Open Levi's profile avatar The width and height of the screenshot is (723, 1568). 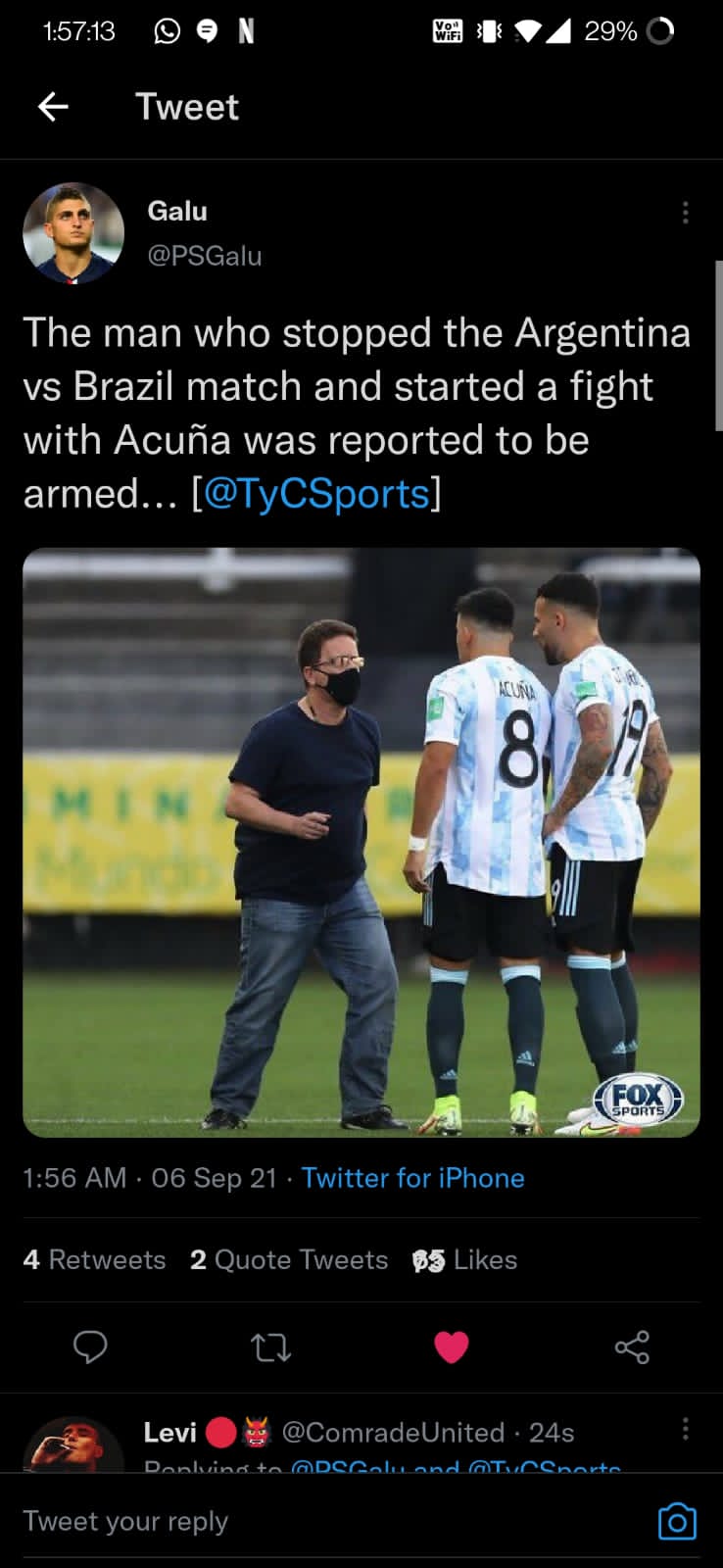click(x=73, y=1445)
